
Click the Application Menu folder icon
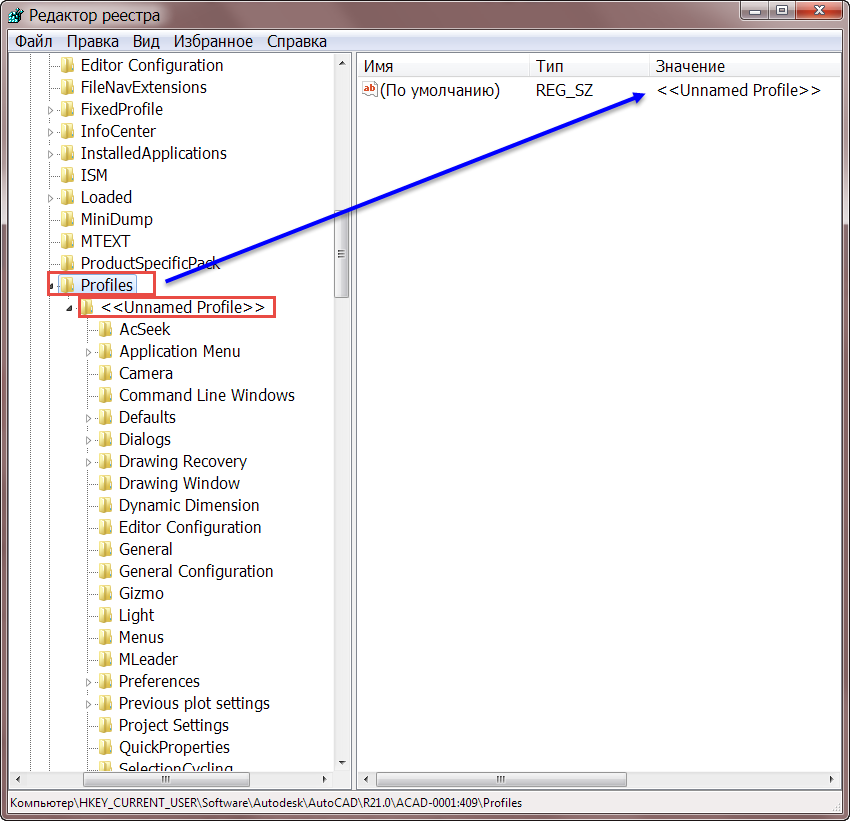point(106,351)
